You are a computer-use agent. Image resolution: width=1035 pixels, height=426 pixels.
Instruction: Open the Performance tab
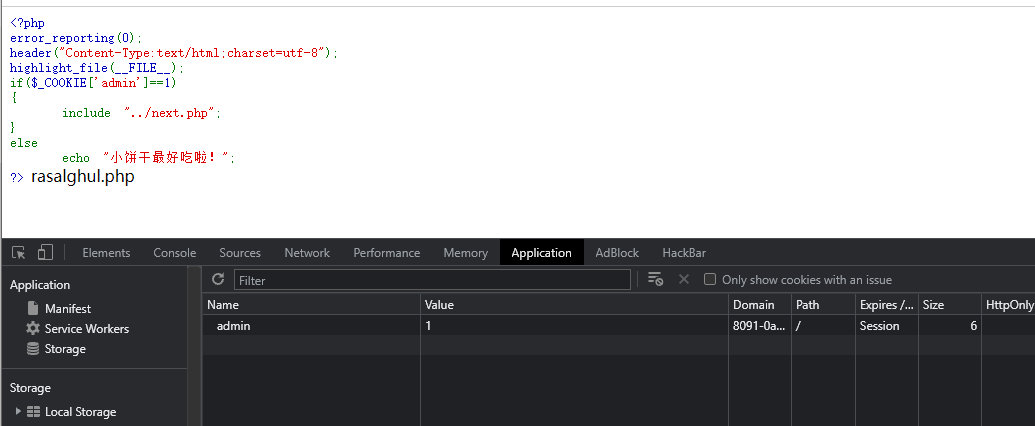pyautogui.click(x=386, y=253)
